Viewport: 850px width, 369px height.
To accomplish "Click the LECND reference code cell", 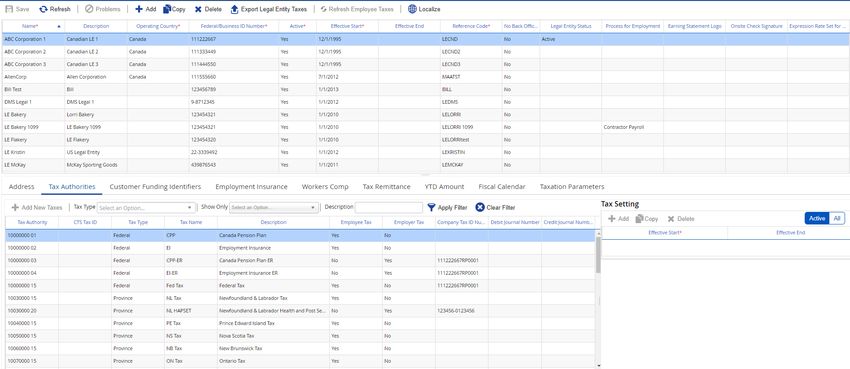I will [471, 40].
